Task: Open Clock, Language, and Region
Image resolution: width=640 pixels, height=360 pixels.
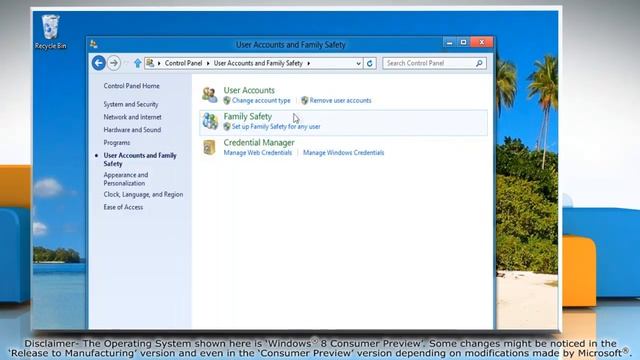Action: click(x=143, y=194)
